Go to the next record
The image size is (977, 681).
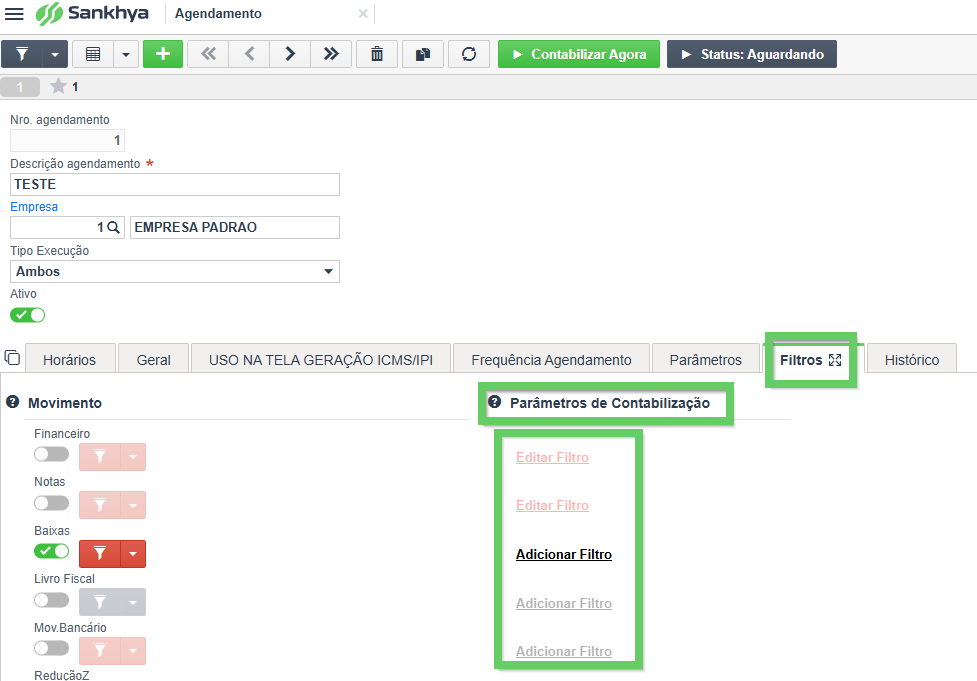tap(290, 54)
